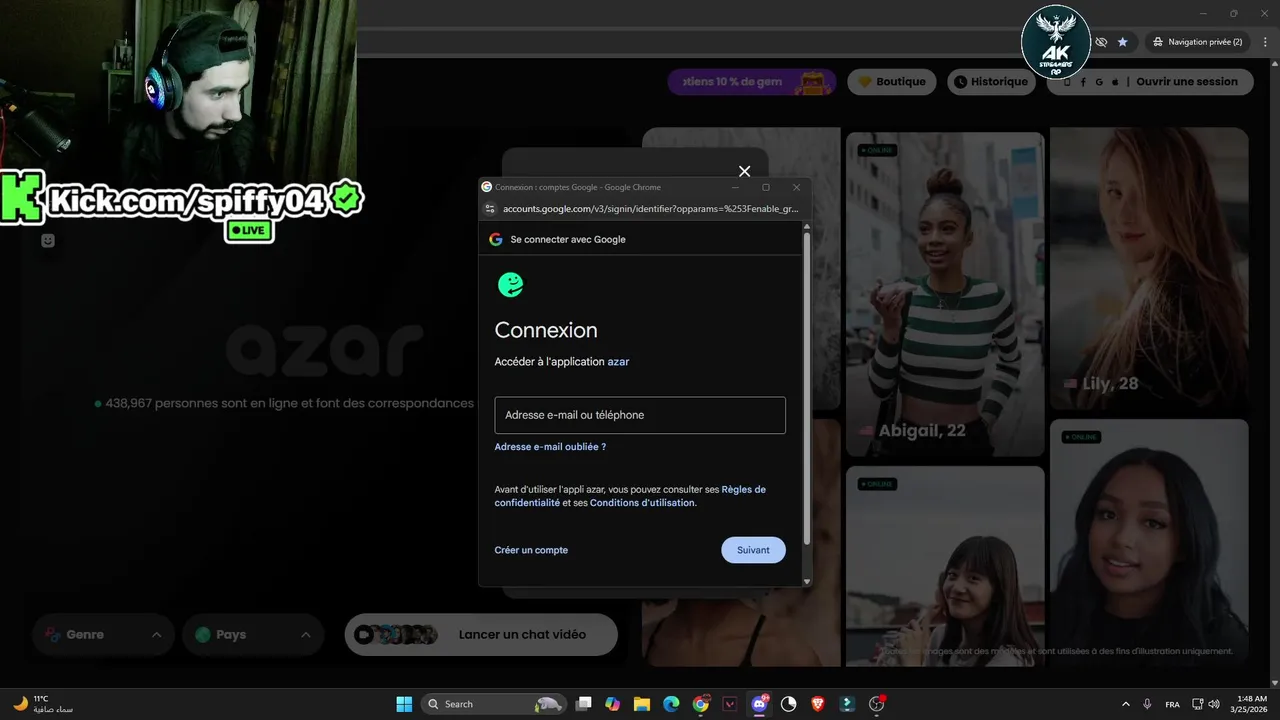Screen dimensions: 1280x720
Task: Click Lancer un chat vidéo button
Action: point(481,634)
